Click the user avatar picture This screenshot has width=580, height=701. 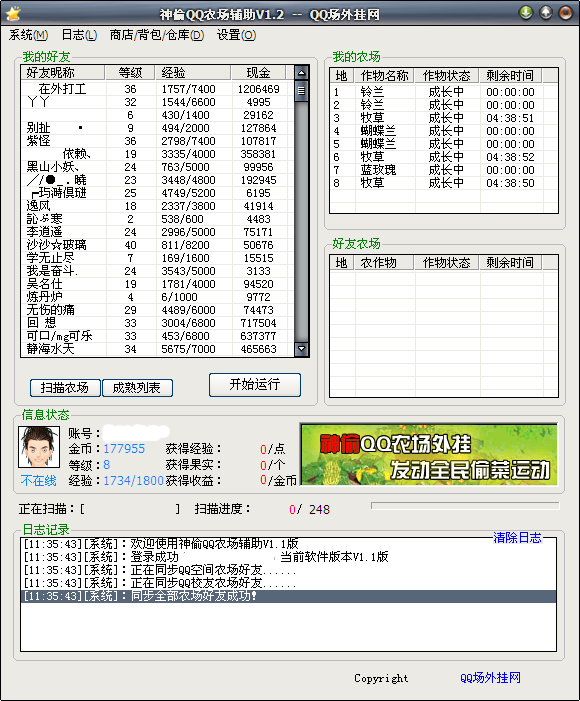(39, 447)
